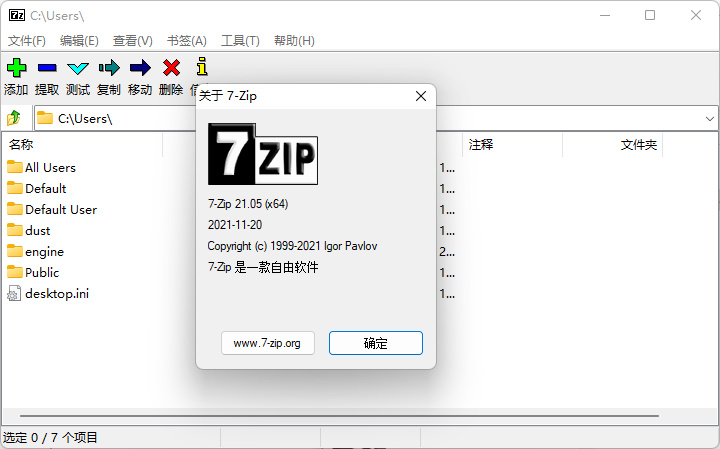Select the 'All Users' row text
Screen dimensions: 720x449
[x=51, y=167]
